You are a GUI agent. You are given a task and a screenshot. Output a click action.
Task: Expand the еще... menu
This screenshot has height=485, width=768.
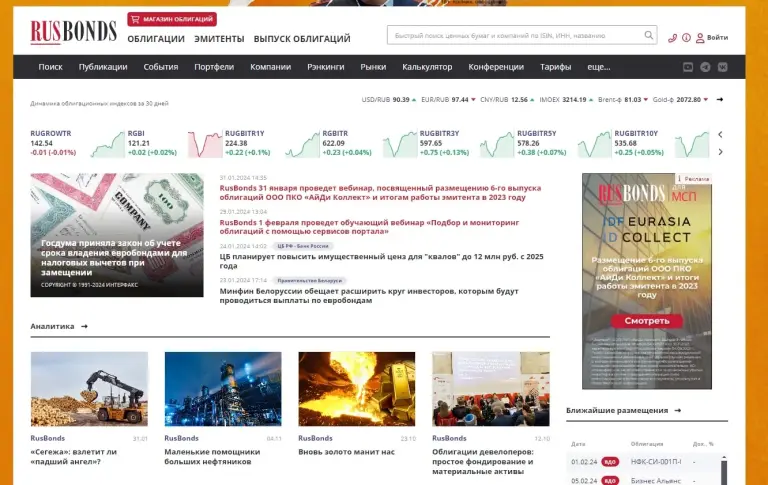point(599,67)
